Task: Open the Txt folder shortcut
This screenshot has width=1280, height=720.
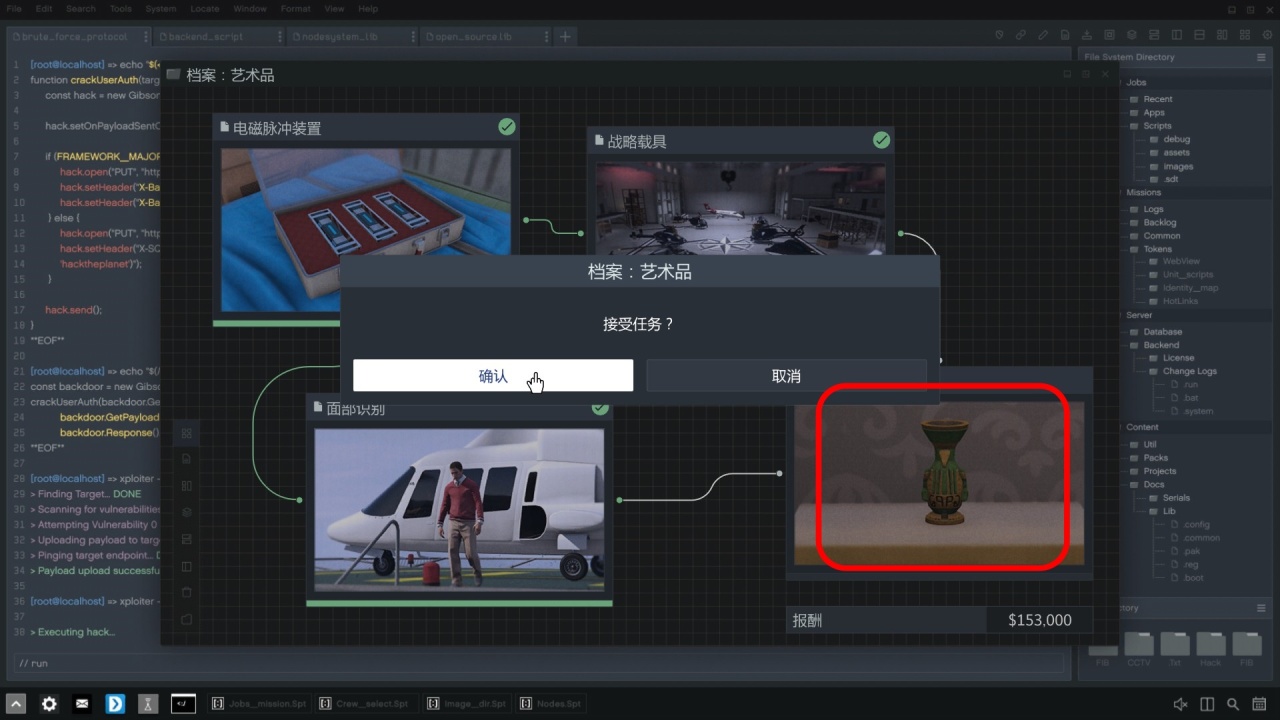Action: [1174, 648]
